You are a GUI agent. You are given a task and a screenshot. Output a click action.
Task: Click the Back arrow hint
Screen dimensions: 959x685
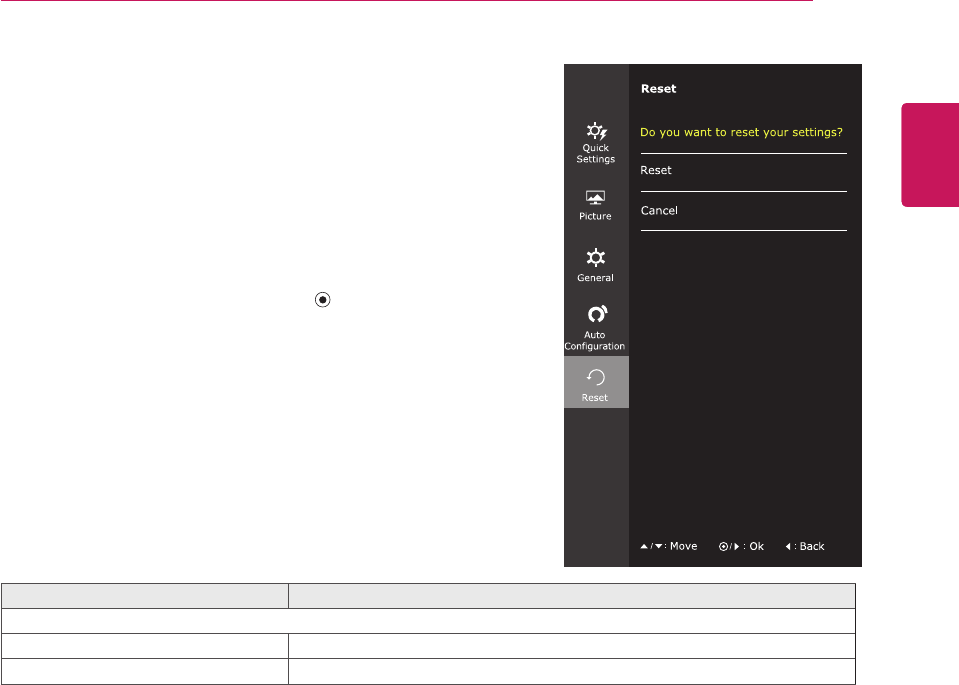(805, 546)
